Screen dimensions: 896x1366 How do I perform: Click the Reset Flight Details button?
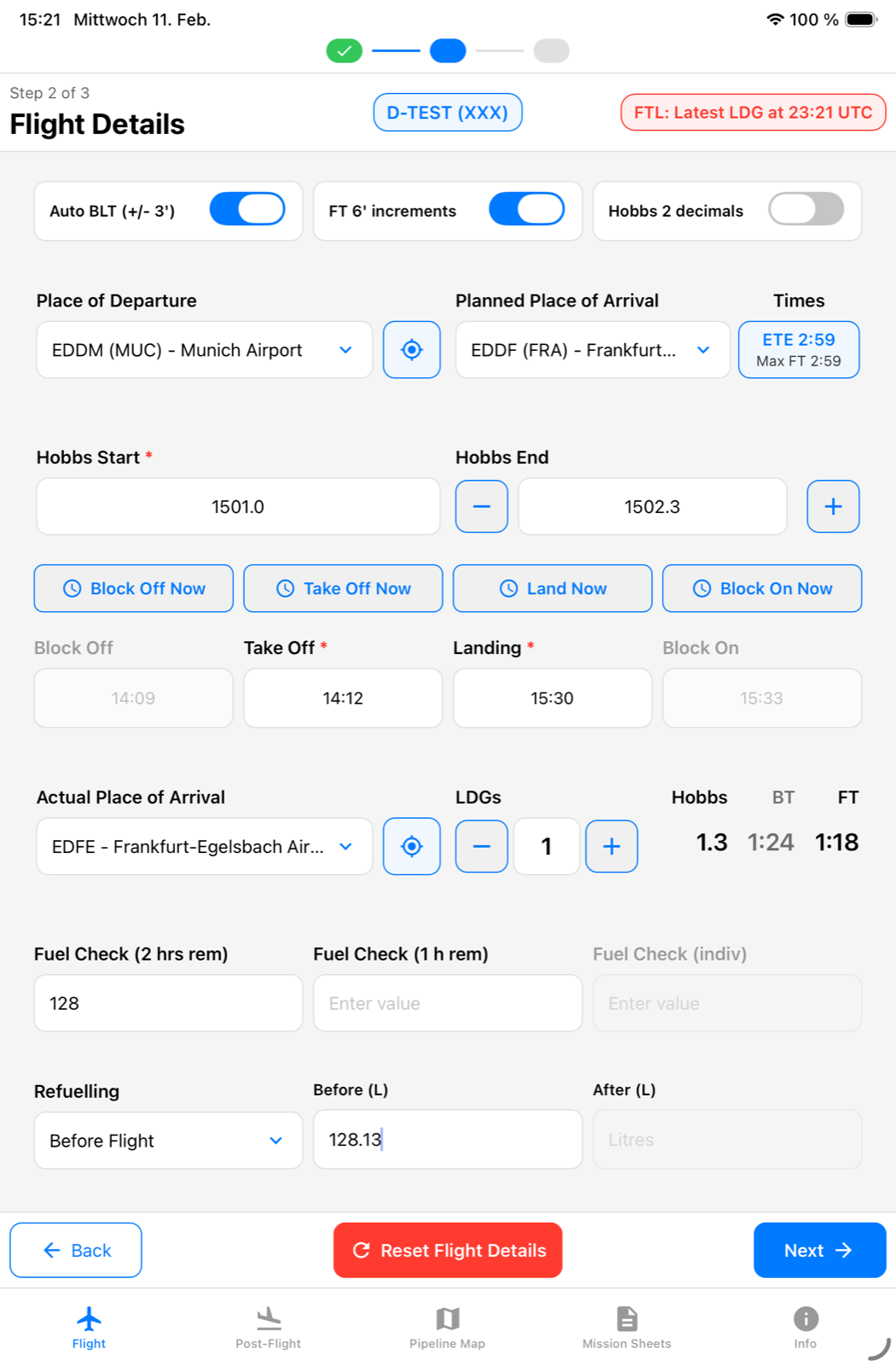pyautogui.click(x=447, y=1250)
